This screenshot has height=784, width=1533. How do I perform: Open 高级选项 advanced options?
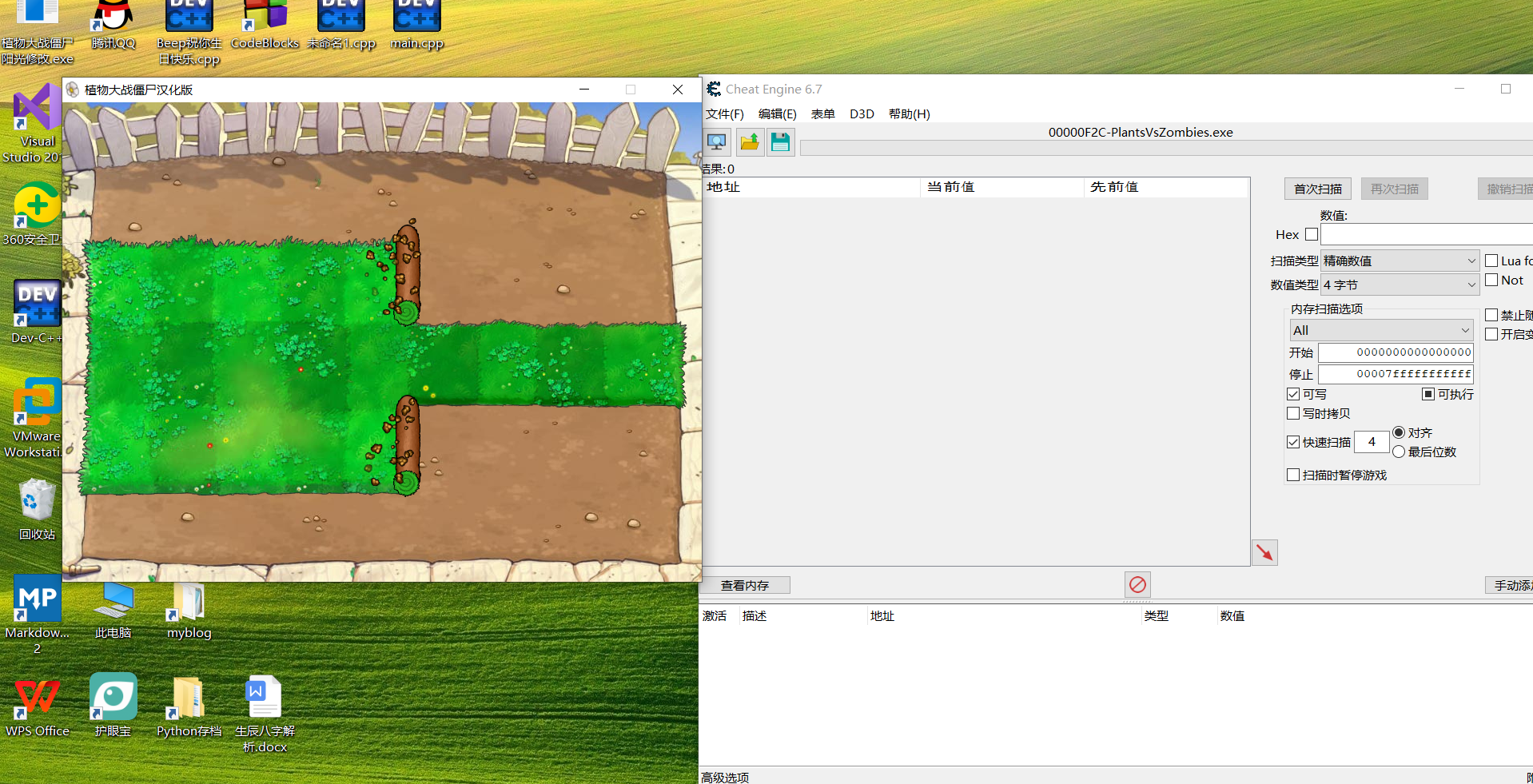click(x=725, y=778)
